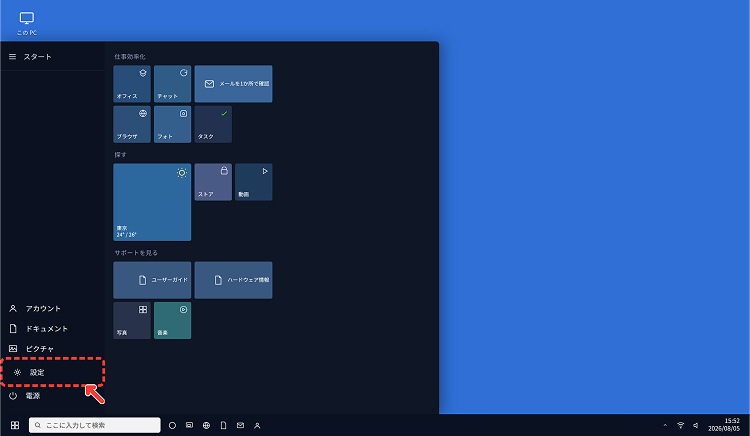Select the サポートを見る group heading
Screen dimensions: 750x436
136,253
